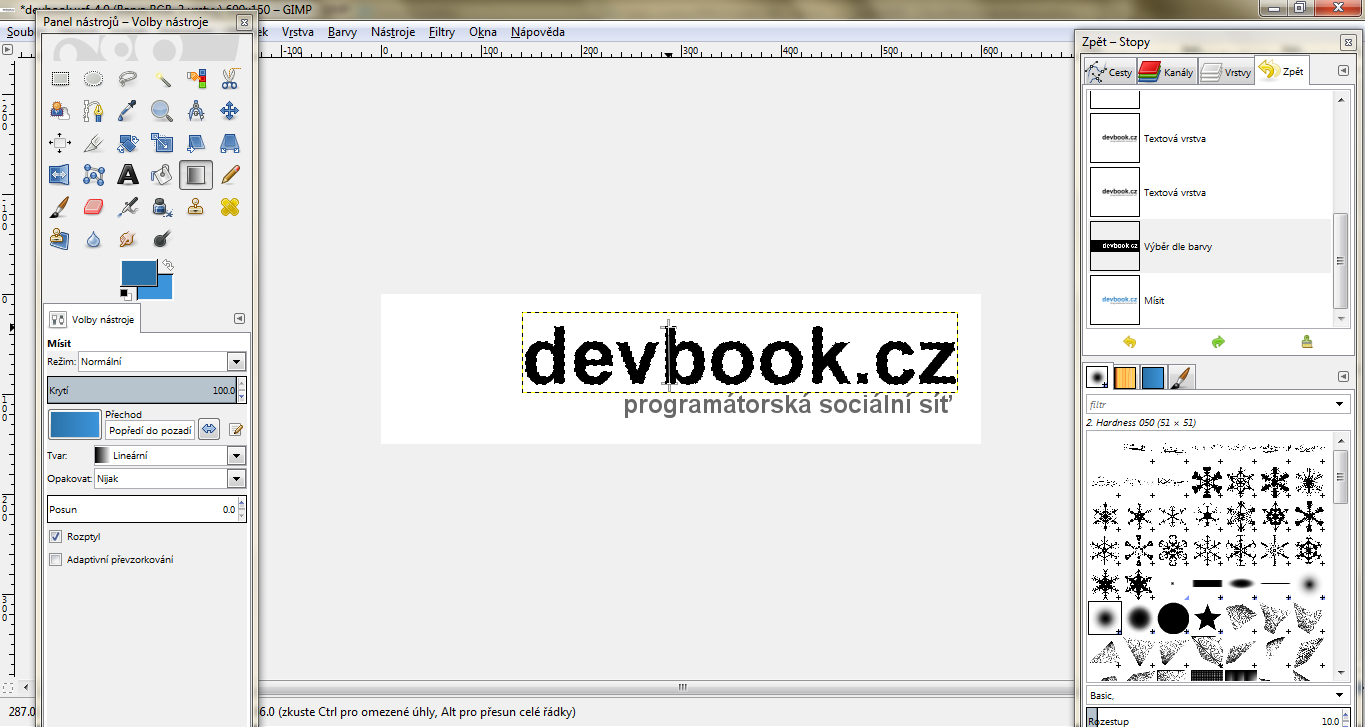Select the Paintbrush tool
This screenshot has width=1365, height=727.
point(60,207)
